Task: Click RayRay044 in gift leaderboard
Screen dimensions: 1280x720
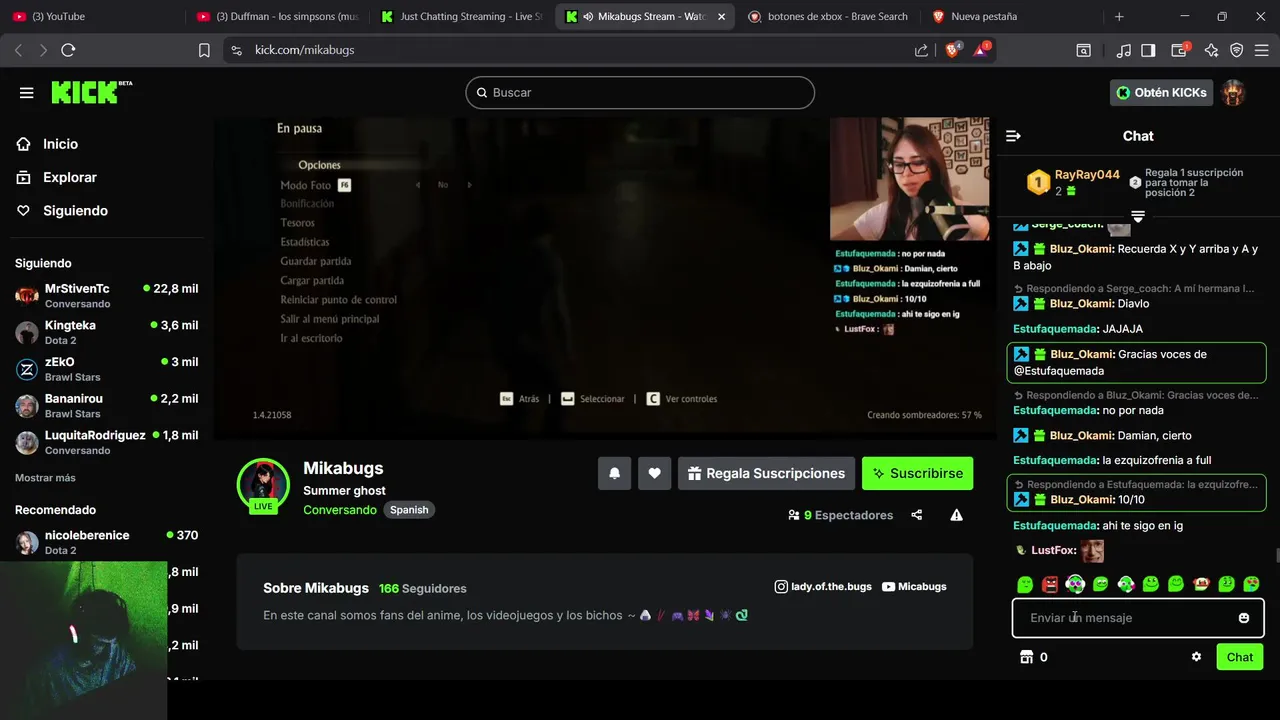Action: [x=1087, y=175]
